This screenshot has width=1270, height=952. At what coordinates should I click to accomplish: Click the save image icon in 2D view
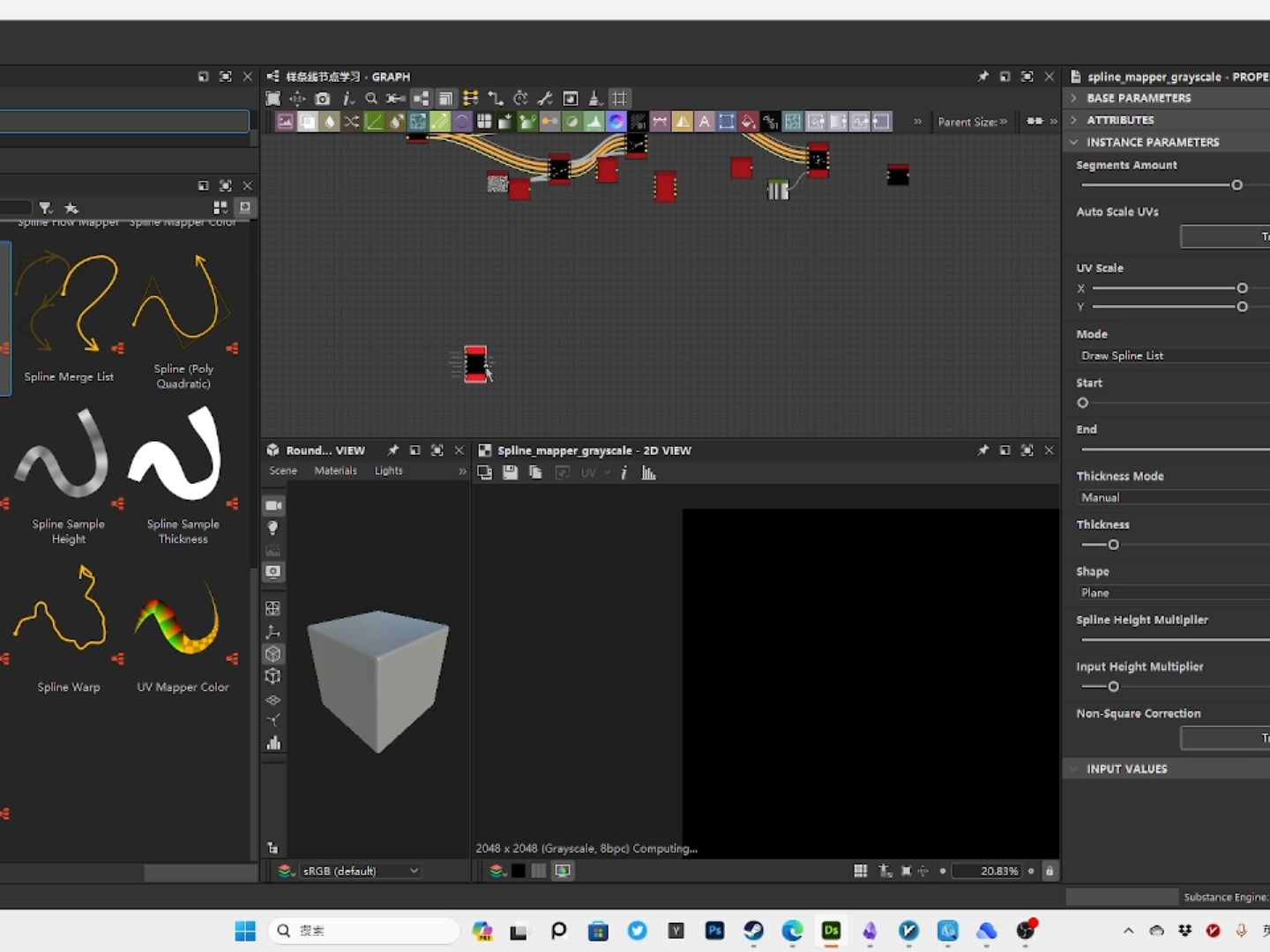point(510,473)
